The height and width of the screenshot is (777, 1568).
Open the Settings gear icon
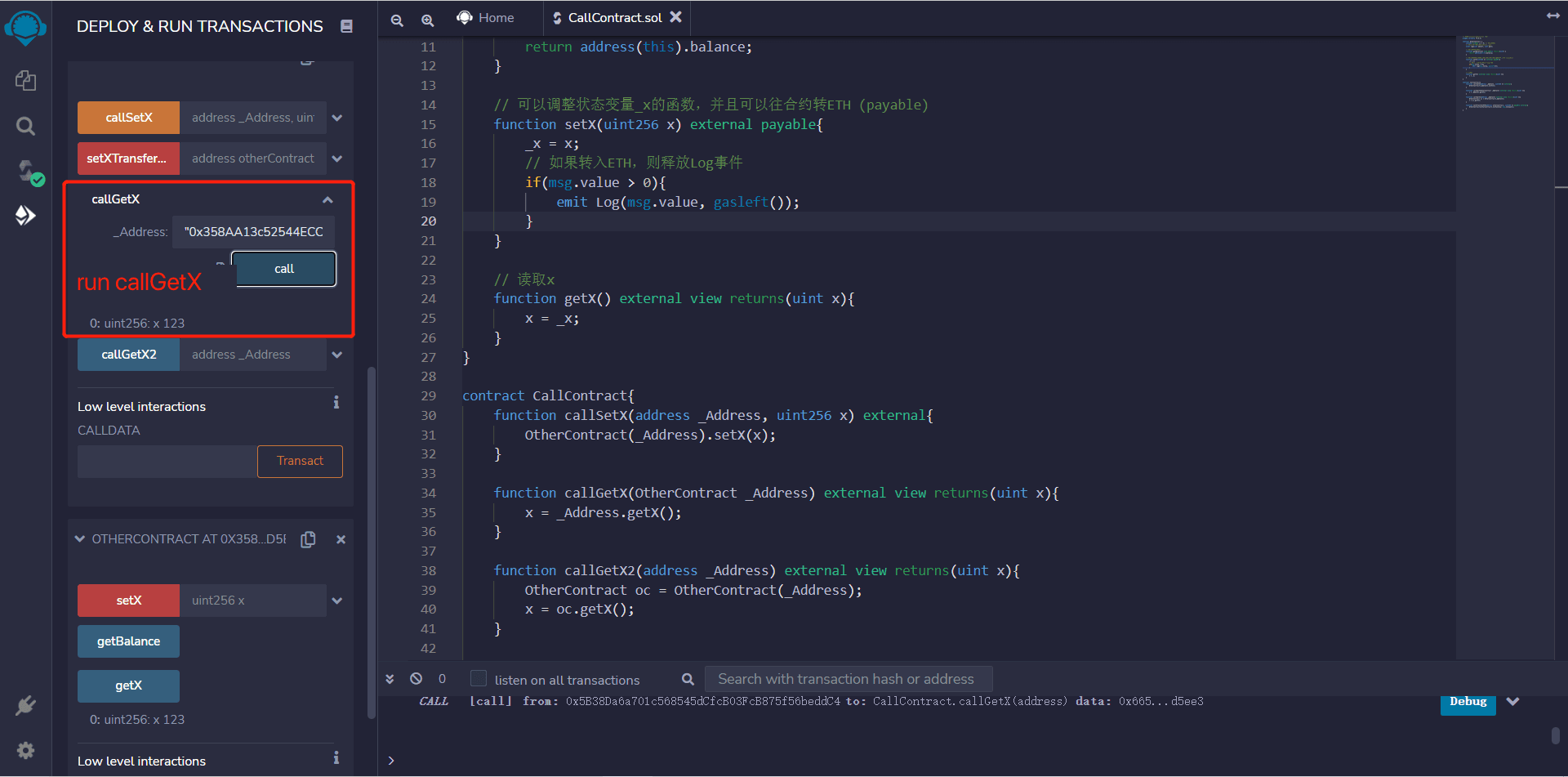point(25,750)
